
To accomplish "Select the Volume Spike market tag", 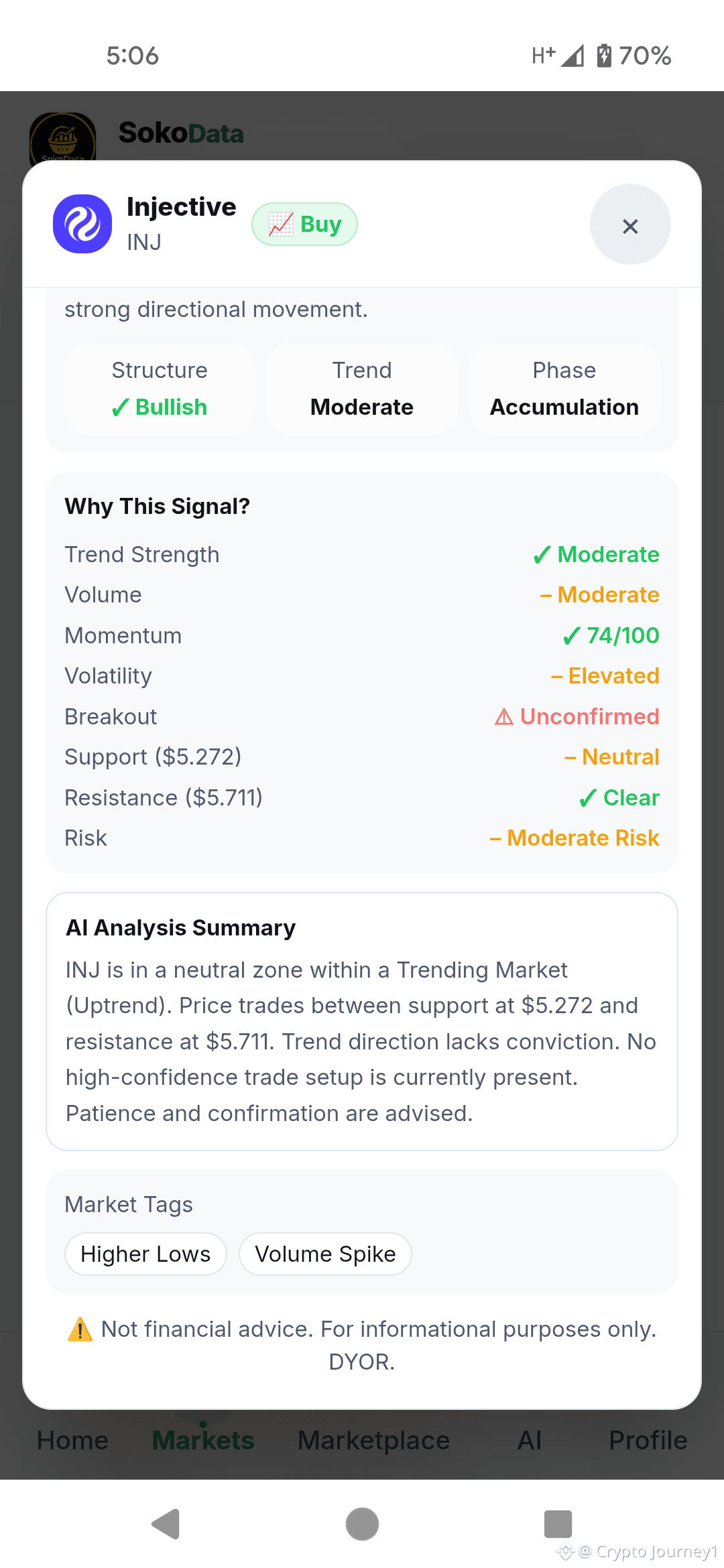I will click(x=325, y=1254).
